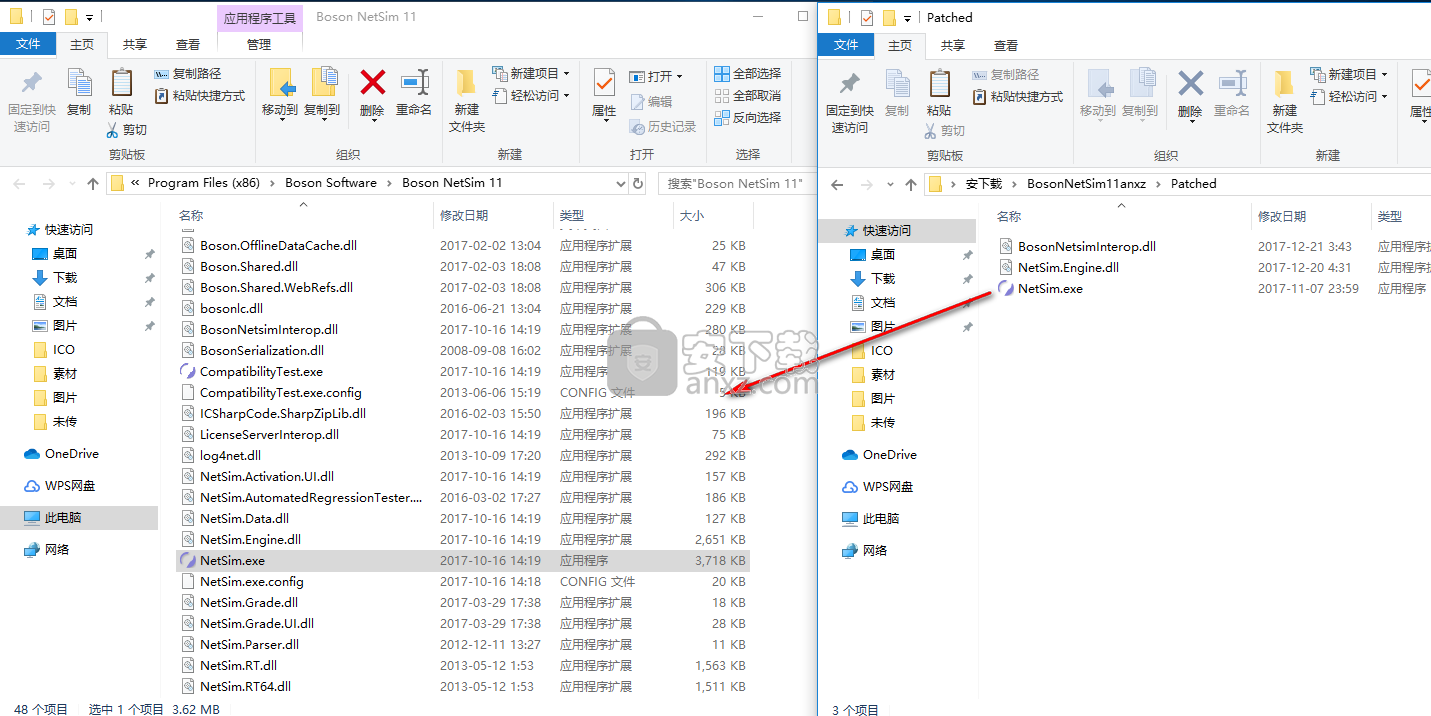Click Program Files (x86) breadcrumb

pos(204,183)
